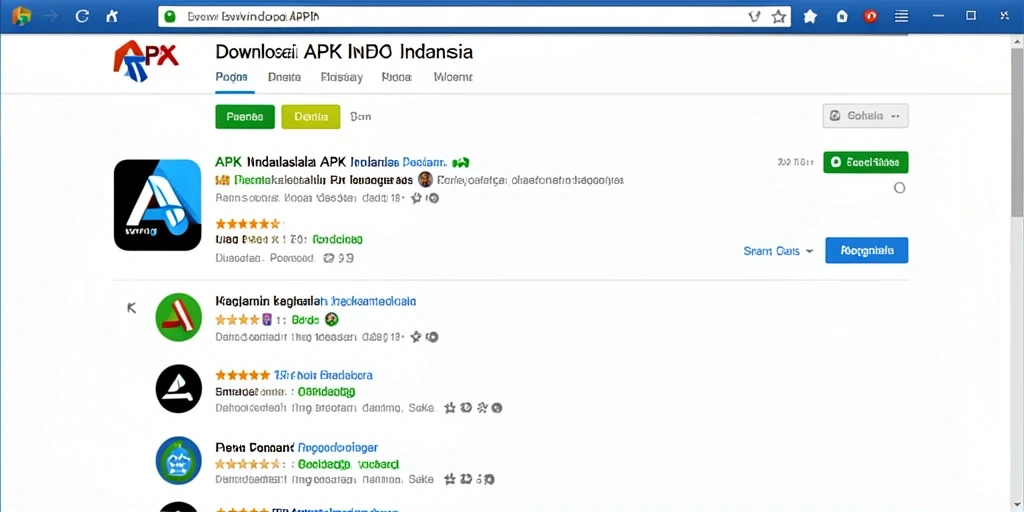The image size is (1024, 512).
Task: Click the star icon after 'Sake' in blue robot app row
Action: pyautogui.click(x=449, y=479)
